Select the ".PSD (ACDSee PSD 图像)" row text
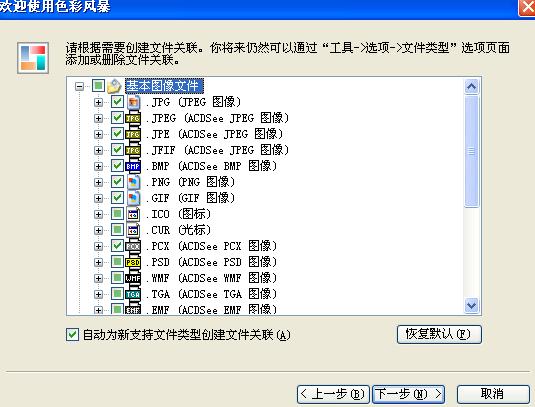Screen dimensions: 535x407 click(x=212, y=262)
